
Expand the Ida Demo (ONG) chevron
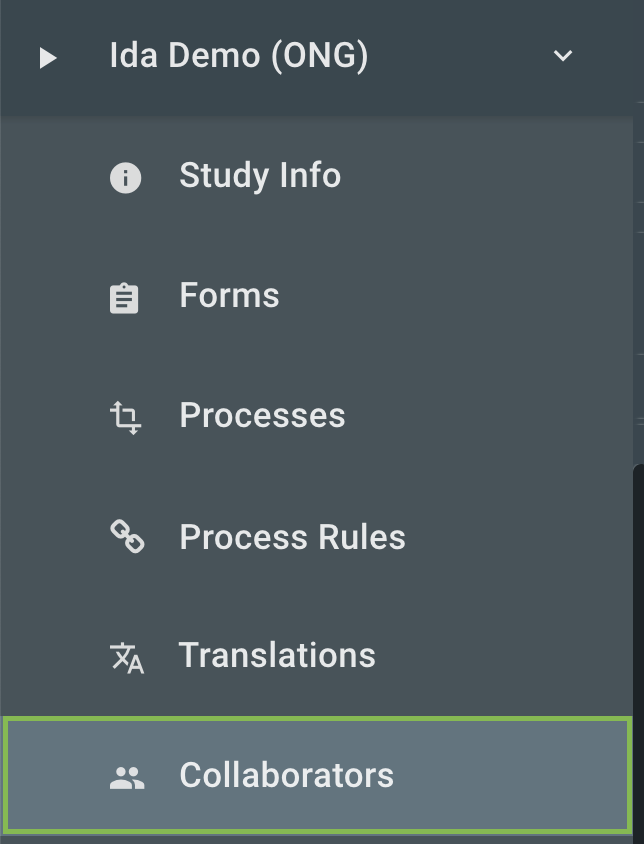coord(562,56)
